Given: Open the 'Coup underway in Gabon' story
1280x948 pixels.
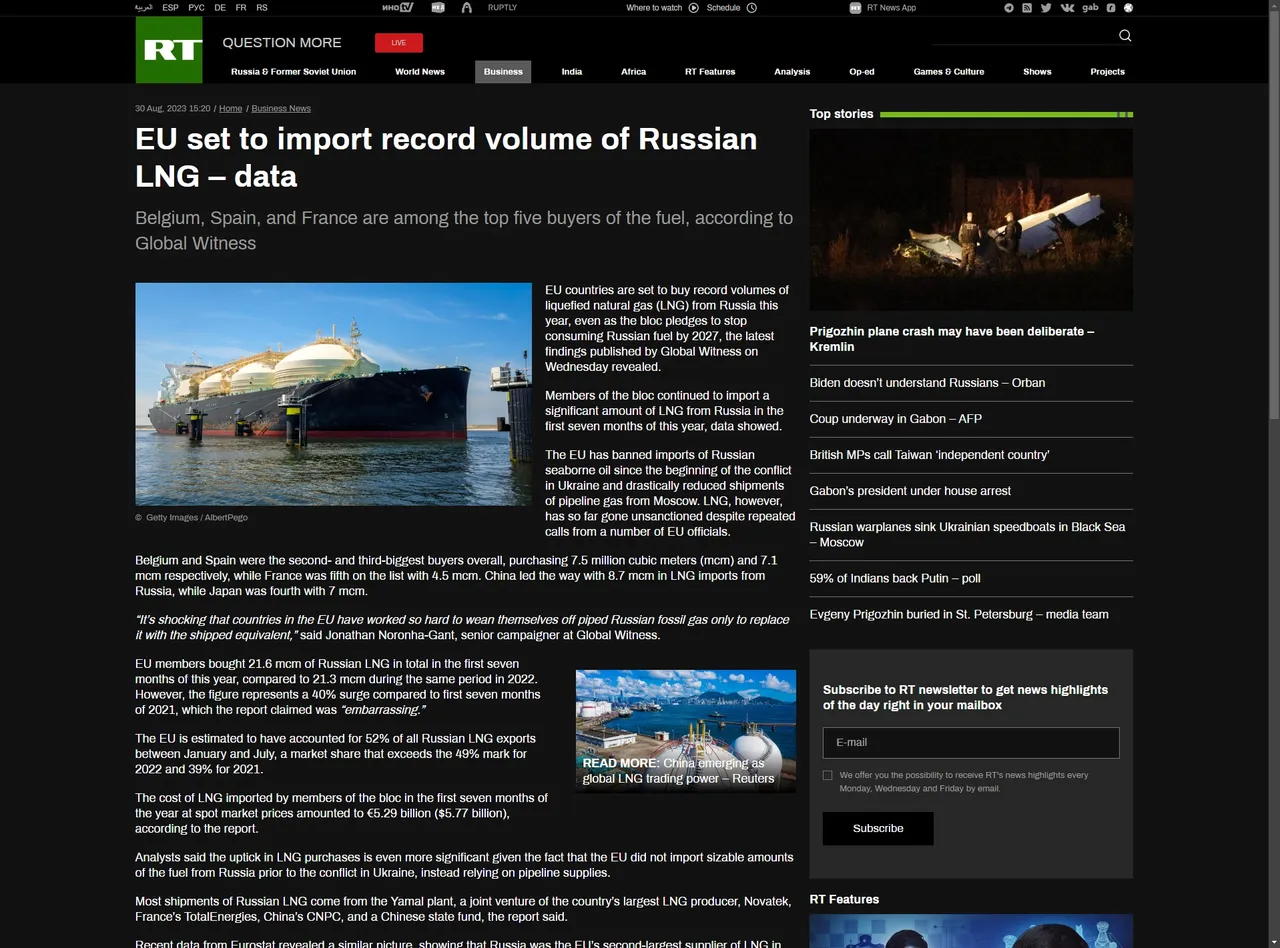Looking at the screenshot, I should tap(895, 419).
